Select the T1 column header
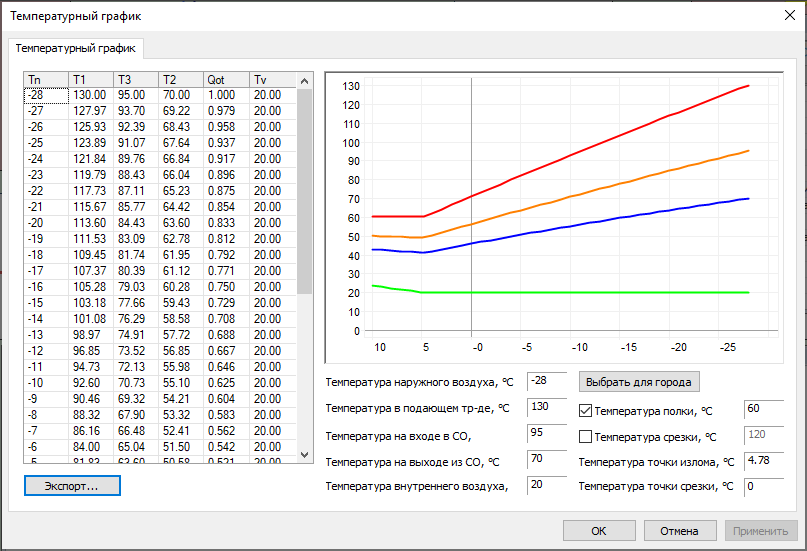 coord(90,79)
